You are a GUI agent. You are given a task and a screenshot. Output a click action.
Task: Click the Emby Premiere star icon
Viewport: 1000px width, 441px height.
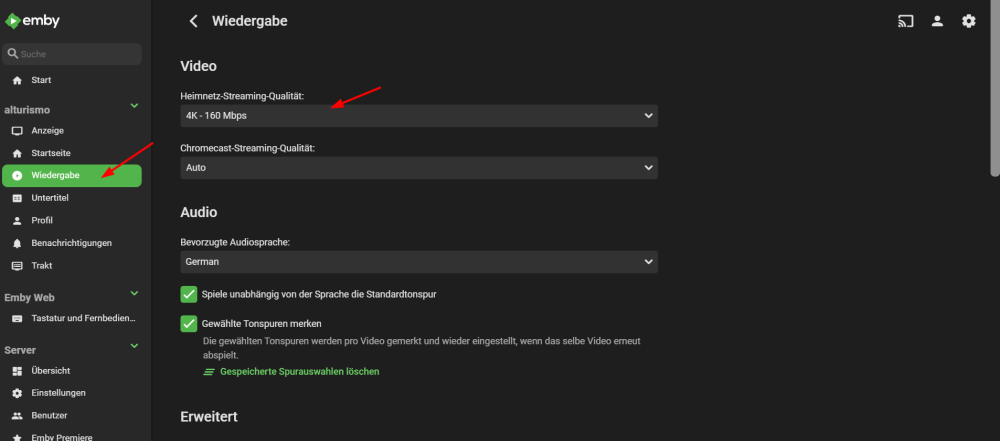tap(17, 438)
